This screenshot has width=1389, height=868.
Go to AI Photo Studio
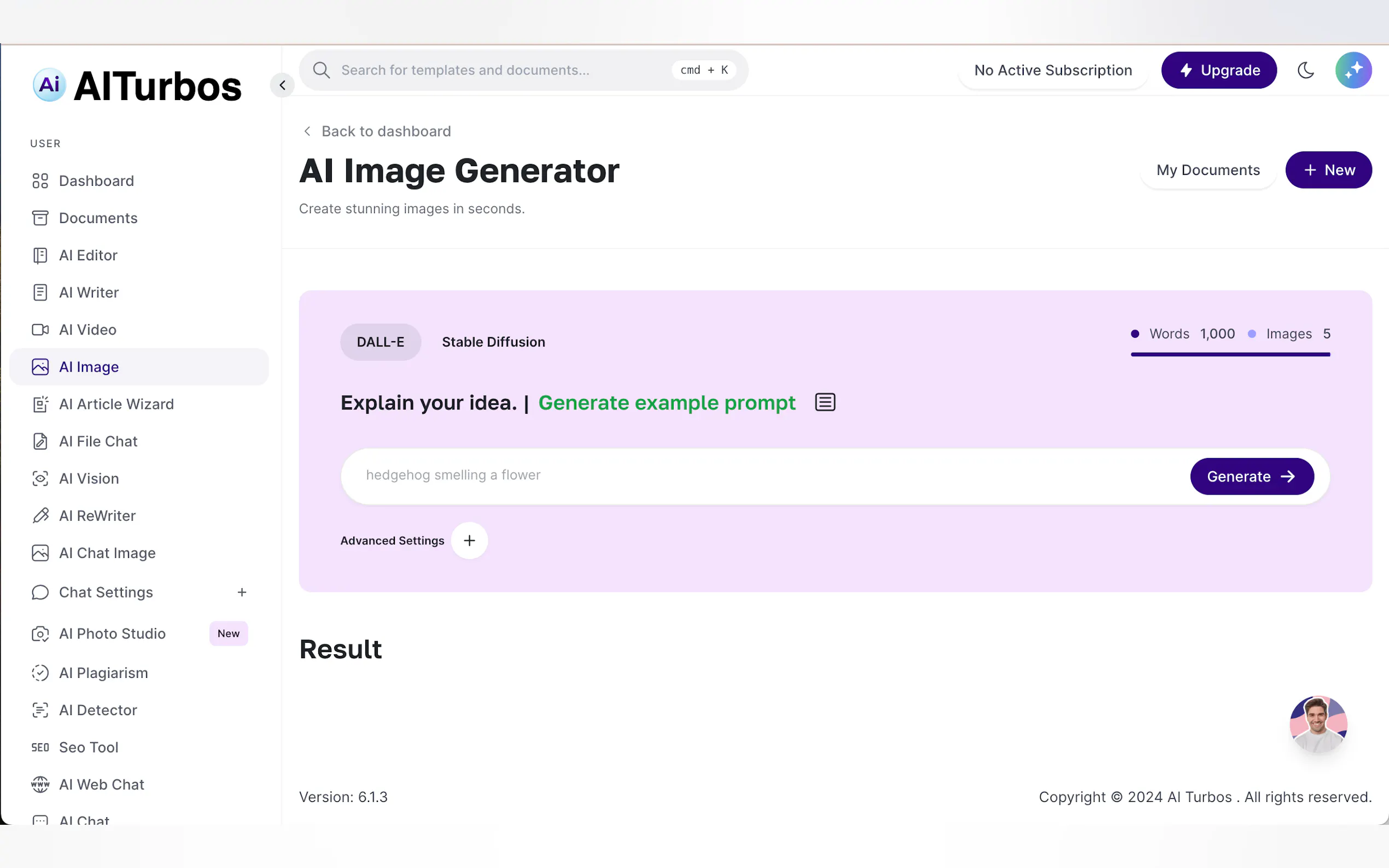coord(112,633)
